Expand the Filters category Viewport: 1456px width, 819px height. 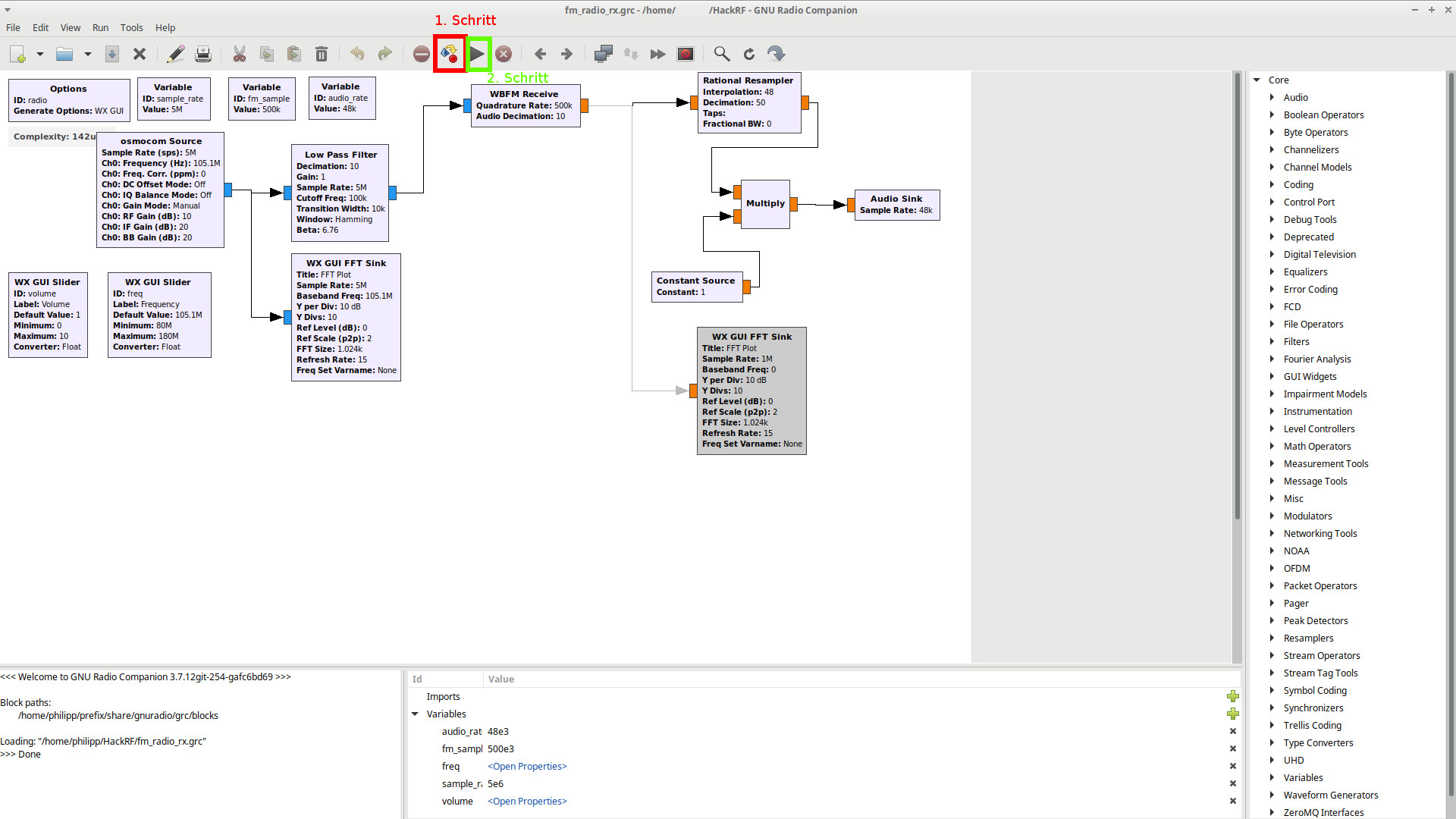click(x=1272, y=341)
